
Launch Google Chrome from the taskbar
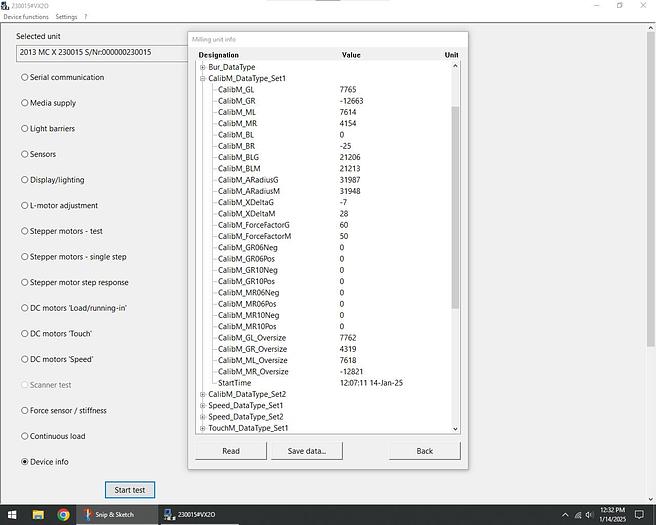pos(63,515)
